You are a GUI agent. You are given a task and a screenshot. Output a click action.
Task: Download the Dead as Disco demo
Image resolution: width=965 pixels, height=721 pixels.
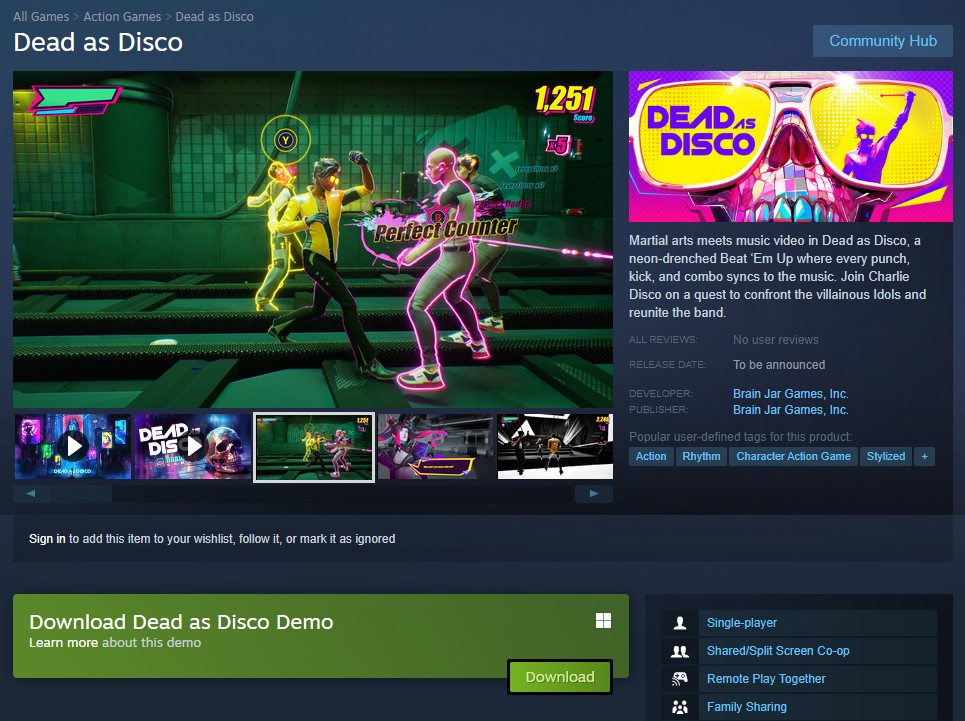click(559, 677)
